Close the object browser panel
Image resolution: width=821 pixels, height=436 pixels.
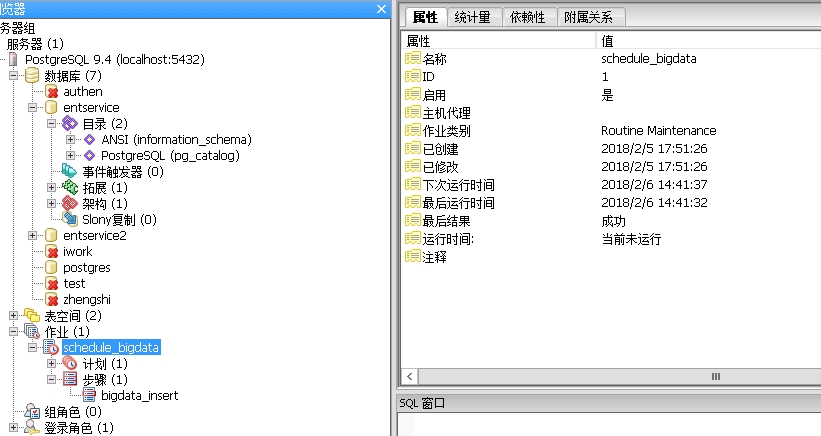tap(381, 8)
